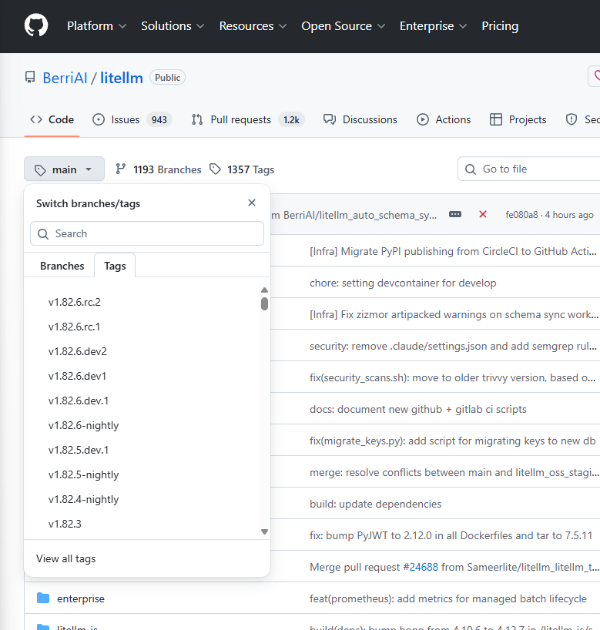
Task: Select the Tags tab in the popup
Action: coord(115,266)
